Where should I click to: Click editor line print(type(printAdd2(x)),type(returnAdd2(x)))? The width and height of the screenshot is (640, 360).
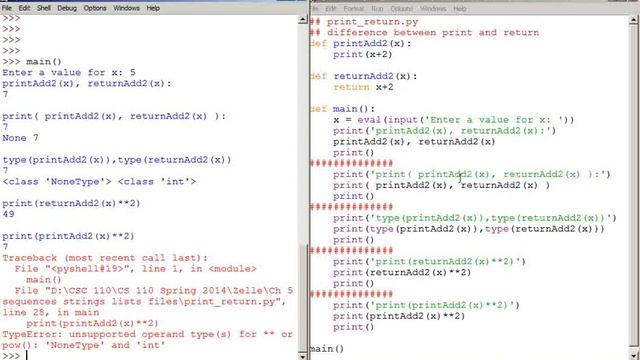tap(469, 229)
